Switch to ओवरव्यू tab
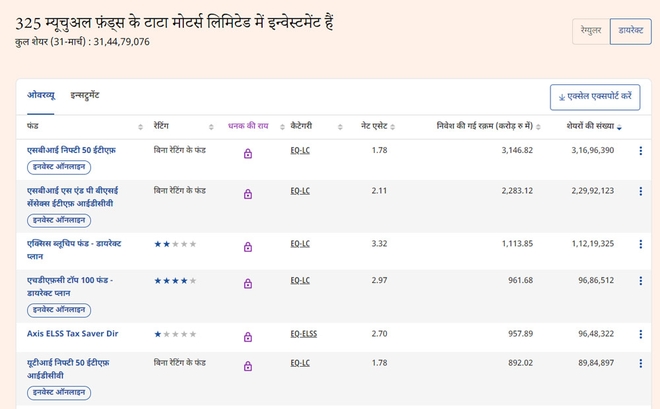660x409 pixels. coord(41,95)
